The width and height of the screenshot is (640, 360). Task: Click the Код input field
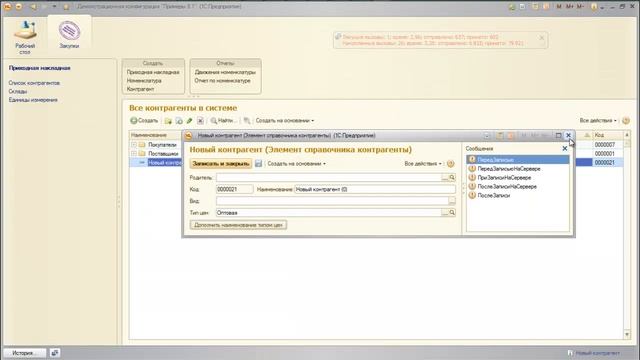coord(235,189)
